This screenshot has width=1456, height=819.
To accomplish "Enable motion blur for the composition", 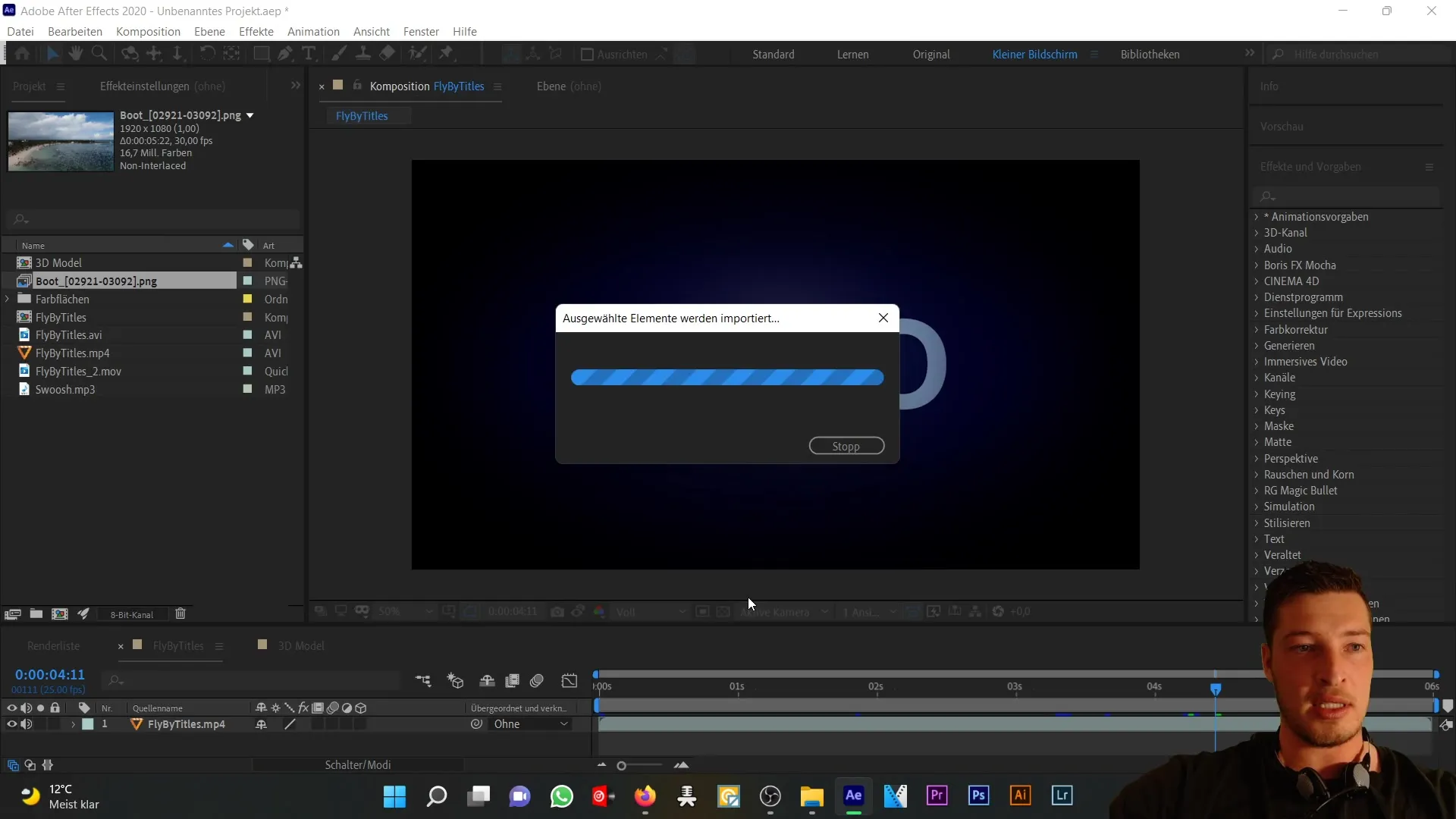I will point(537,681).
